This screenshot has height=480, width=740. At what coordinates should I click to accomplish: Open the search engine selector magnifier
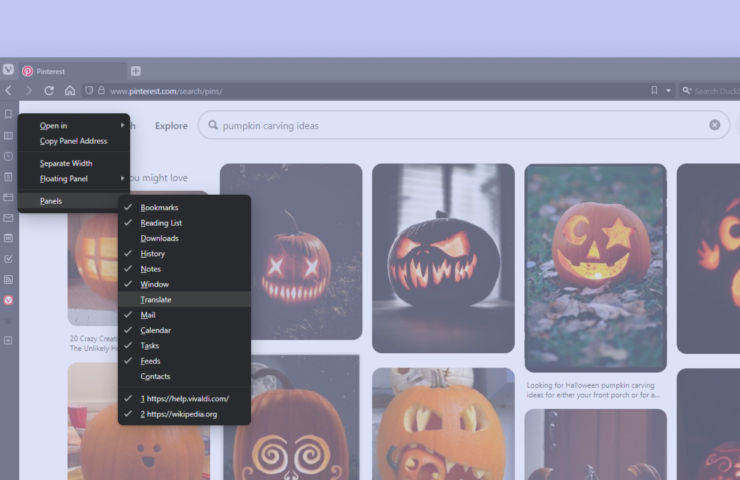pos(687,91)
